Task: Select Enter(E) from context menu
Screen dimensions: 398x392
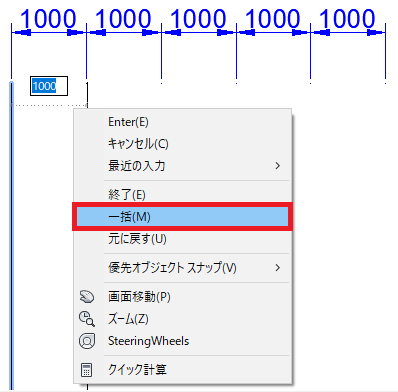Action: 128,122
